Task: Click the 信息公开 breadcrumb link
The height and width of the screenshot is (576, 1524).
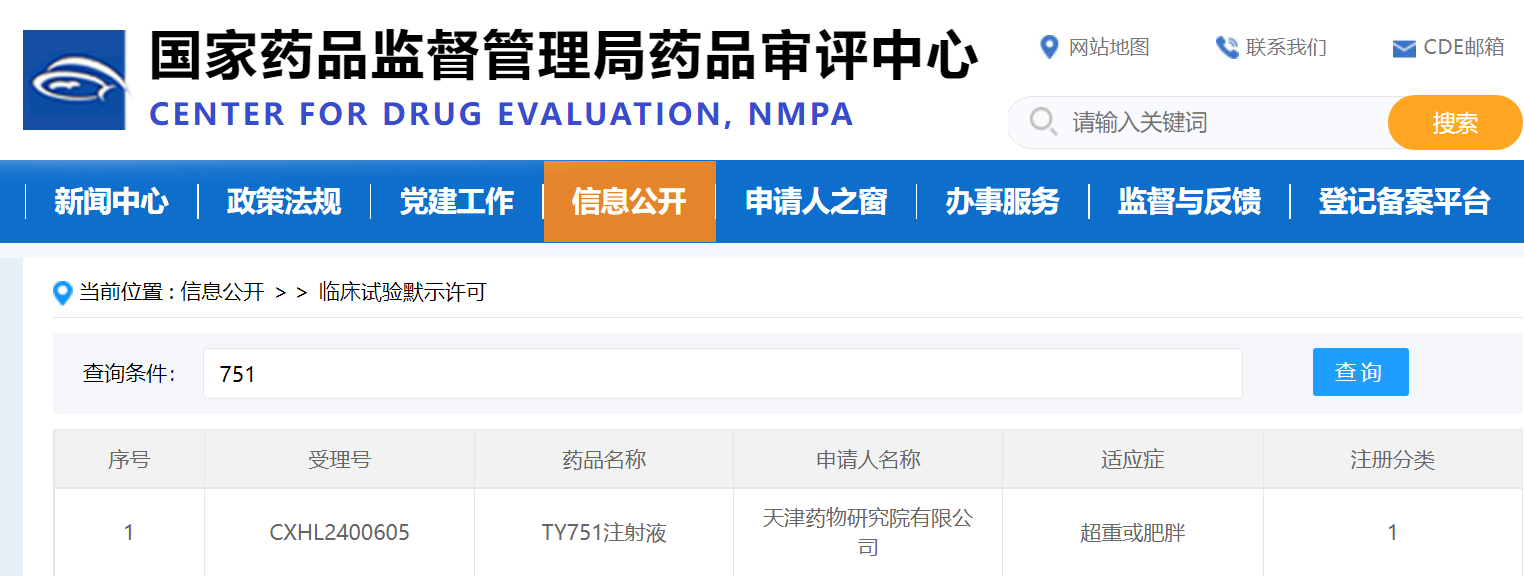Action: pyautogui.click(x=222, y=292)
